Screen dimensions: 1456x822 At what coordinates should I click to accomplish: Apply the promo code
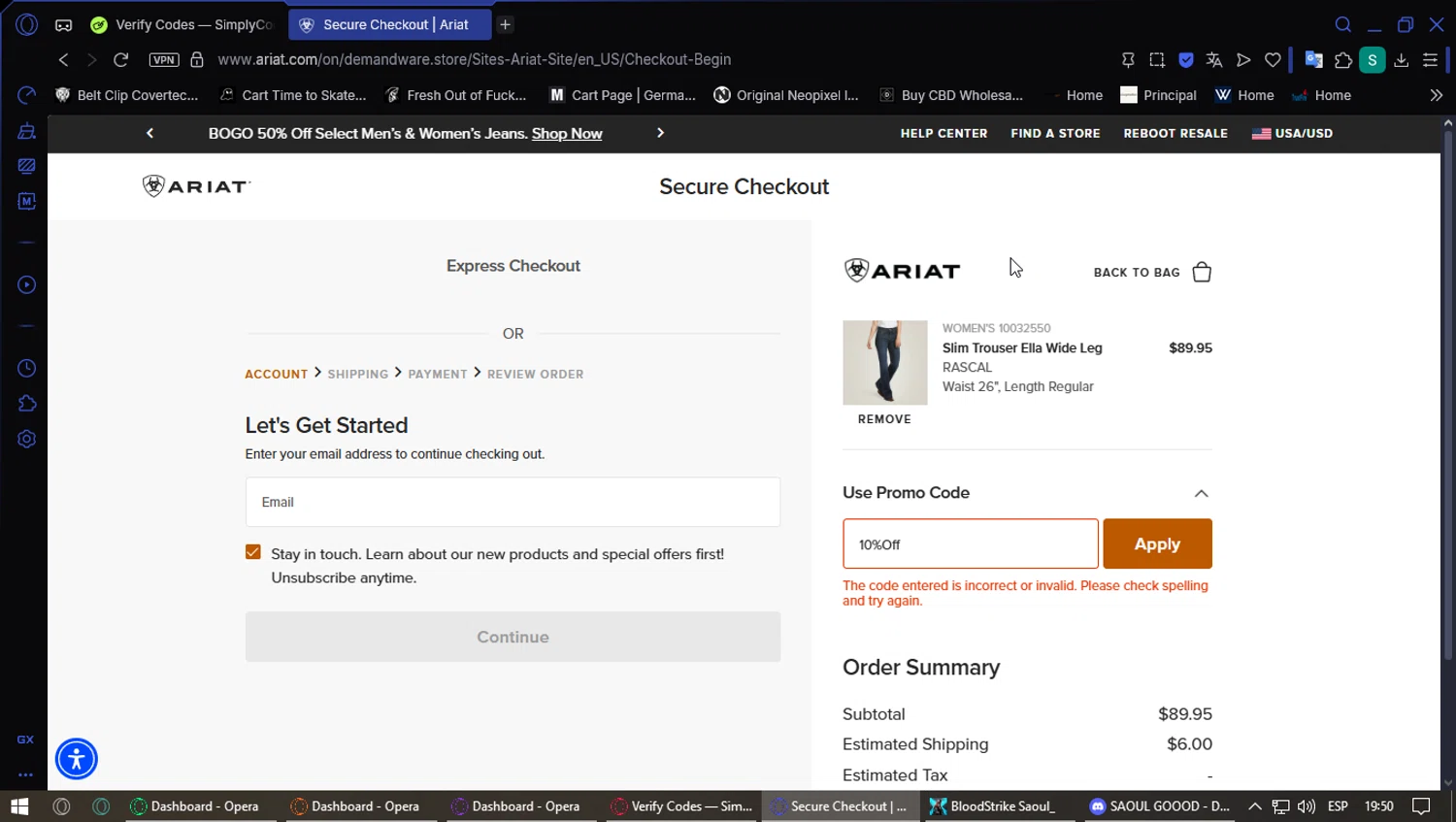[1157, 543]
